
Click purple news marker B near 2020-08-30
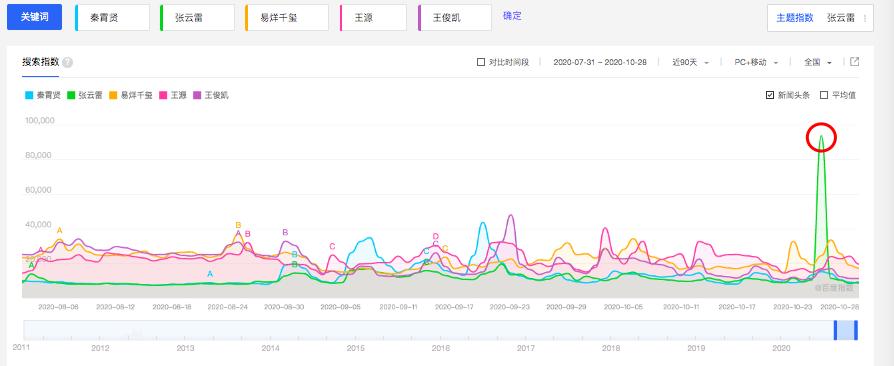[285, 232]
